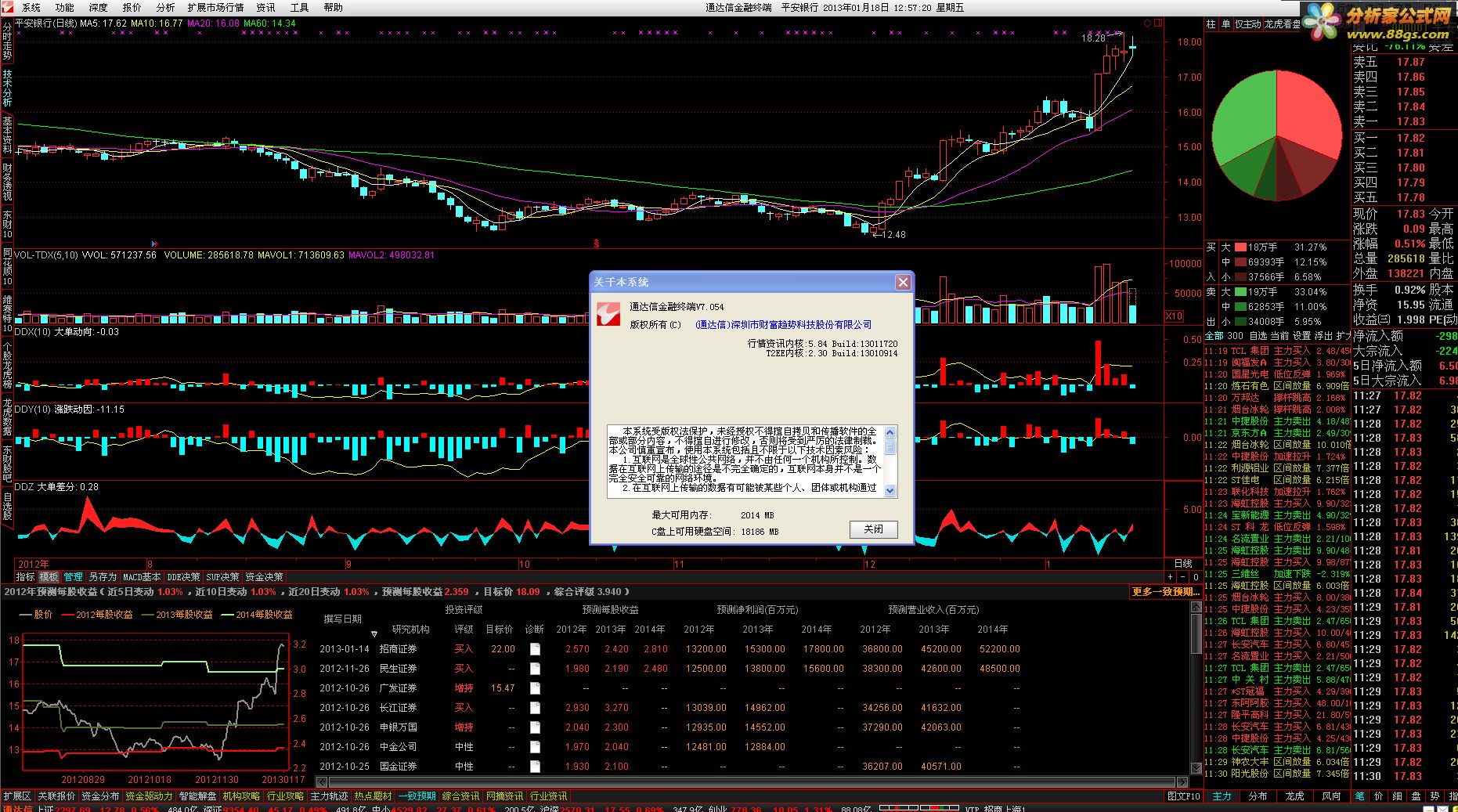The image size is (1458, 812).
Task: Select the 关联报价 bottom tab
Action: 56,796
